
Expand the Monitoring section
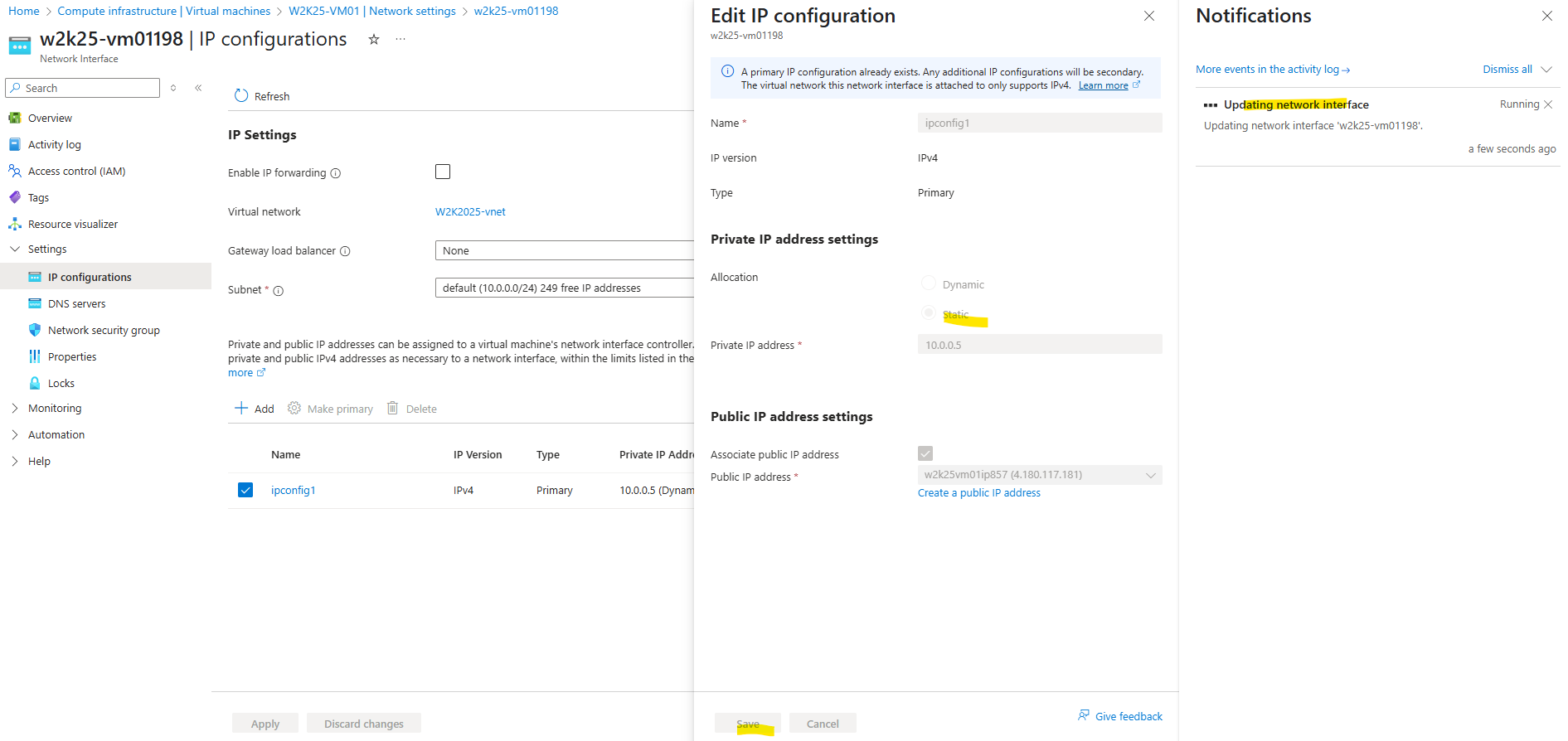click(15, 408)
